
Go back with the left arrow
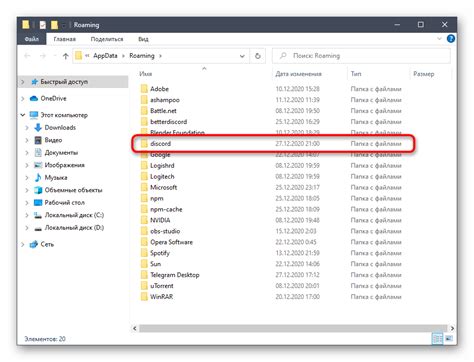click(x=27, y=56)
